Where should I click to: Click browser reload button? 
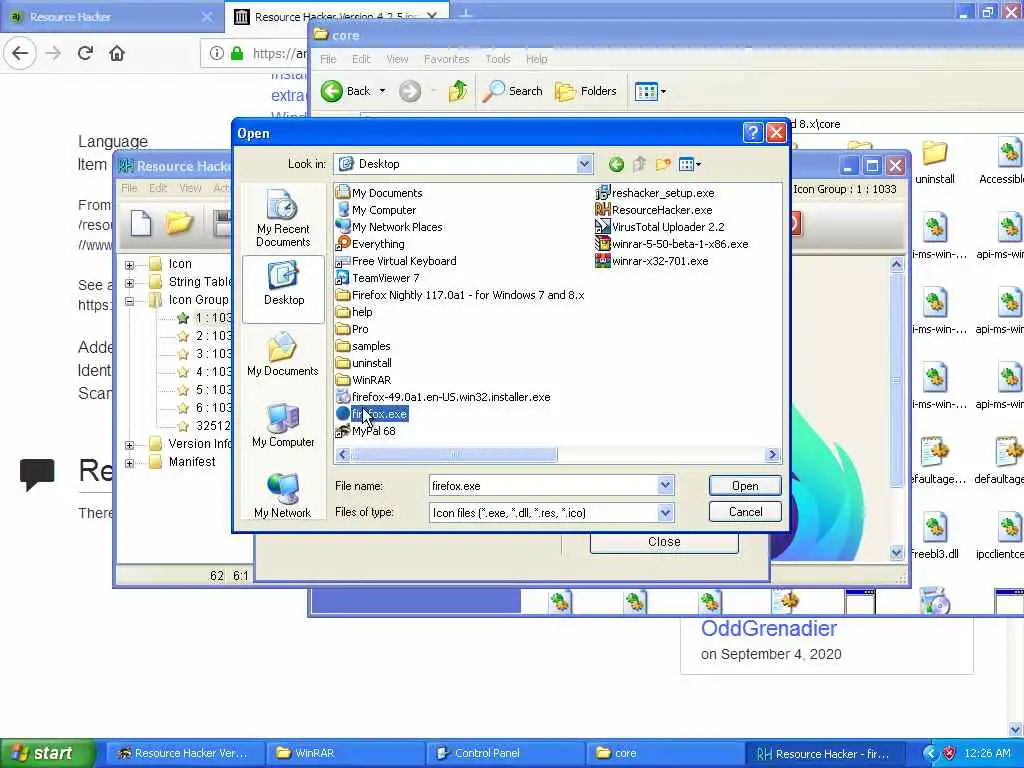[85, 54]
